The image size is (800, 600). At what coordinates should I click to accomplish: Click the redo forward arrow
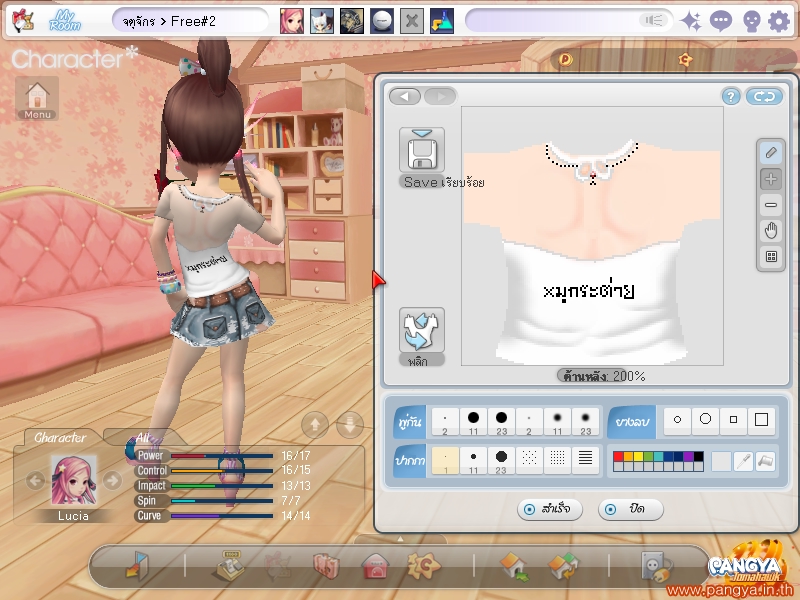tap(440, 96)
